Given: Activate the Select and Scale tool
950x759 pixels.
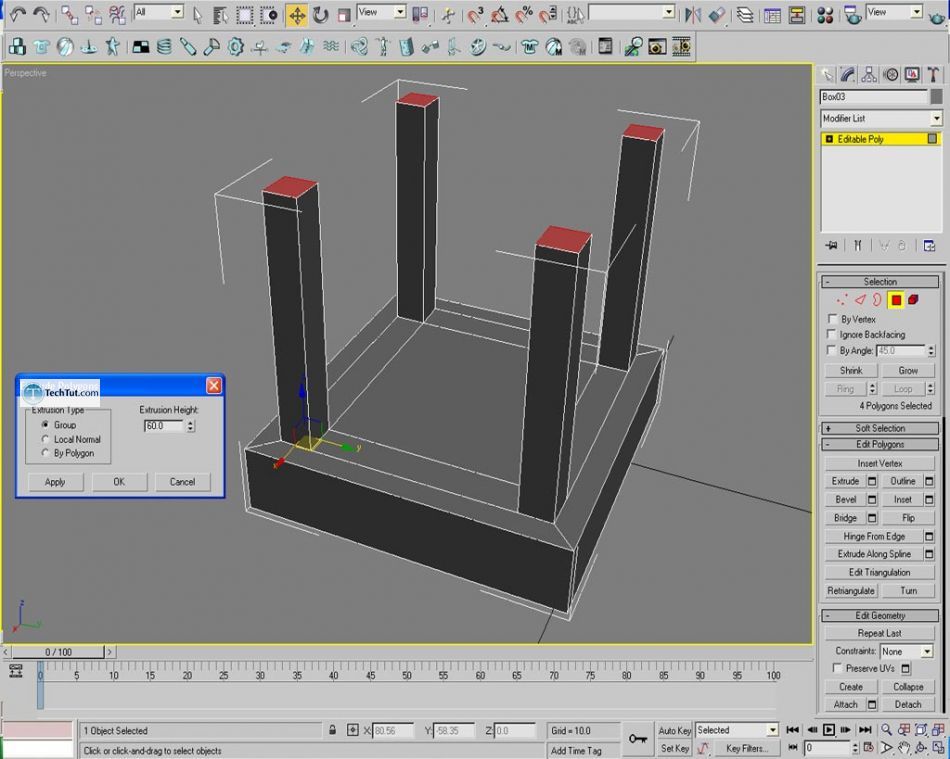Looking at the screenshot, I should [344, 15].
